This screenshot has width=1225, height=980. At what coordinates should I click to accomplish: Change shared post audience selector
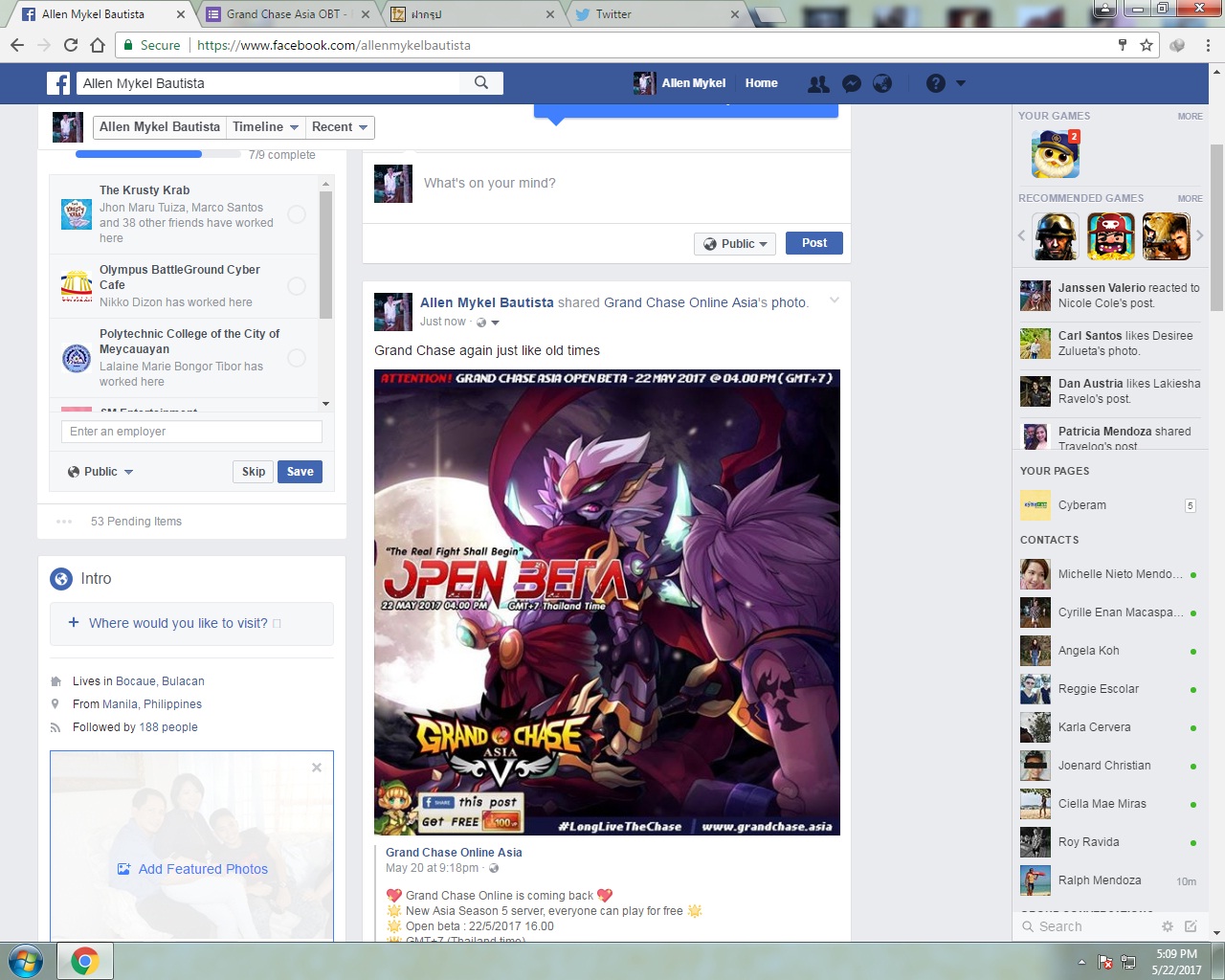coord(488,323)
